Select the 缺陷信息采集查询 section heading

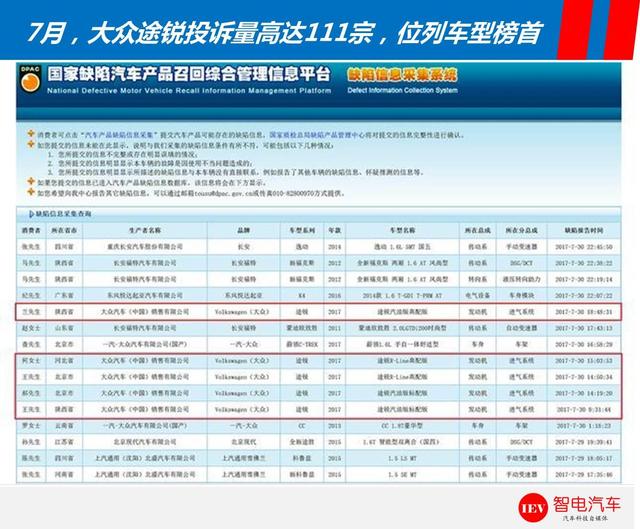pyautogui.click(x=63, y=214)
